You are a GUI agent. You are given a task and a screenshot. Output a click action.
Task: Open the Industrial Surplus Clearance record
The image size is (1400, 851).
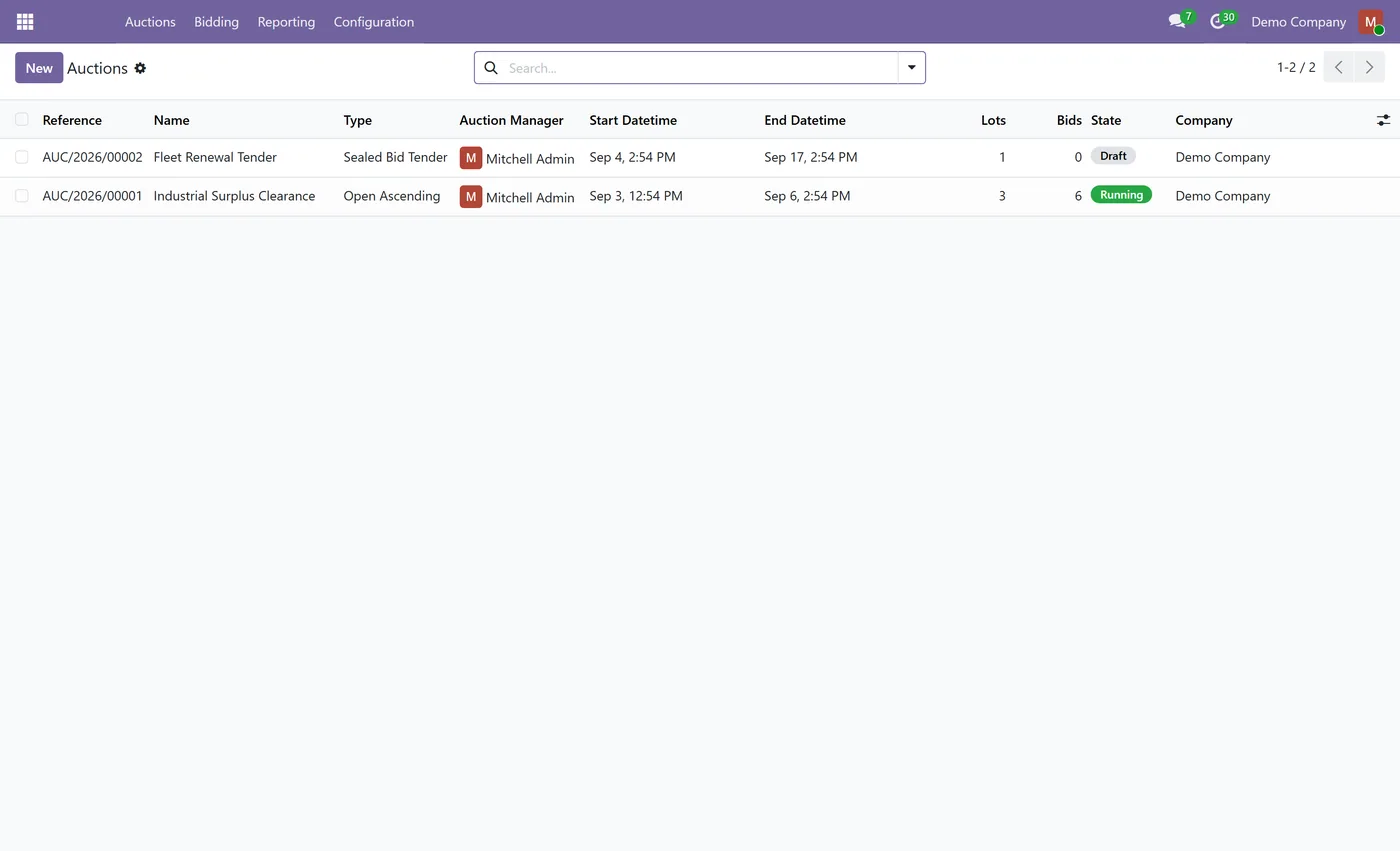coord(234,196)
